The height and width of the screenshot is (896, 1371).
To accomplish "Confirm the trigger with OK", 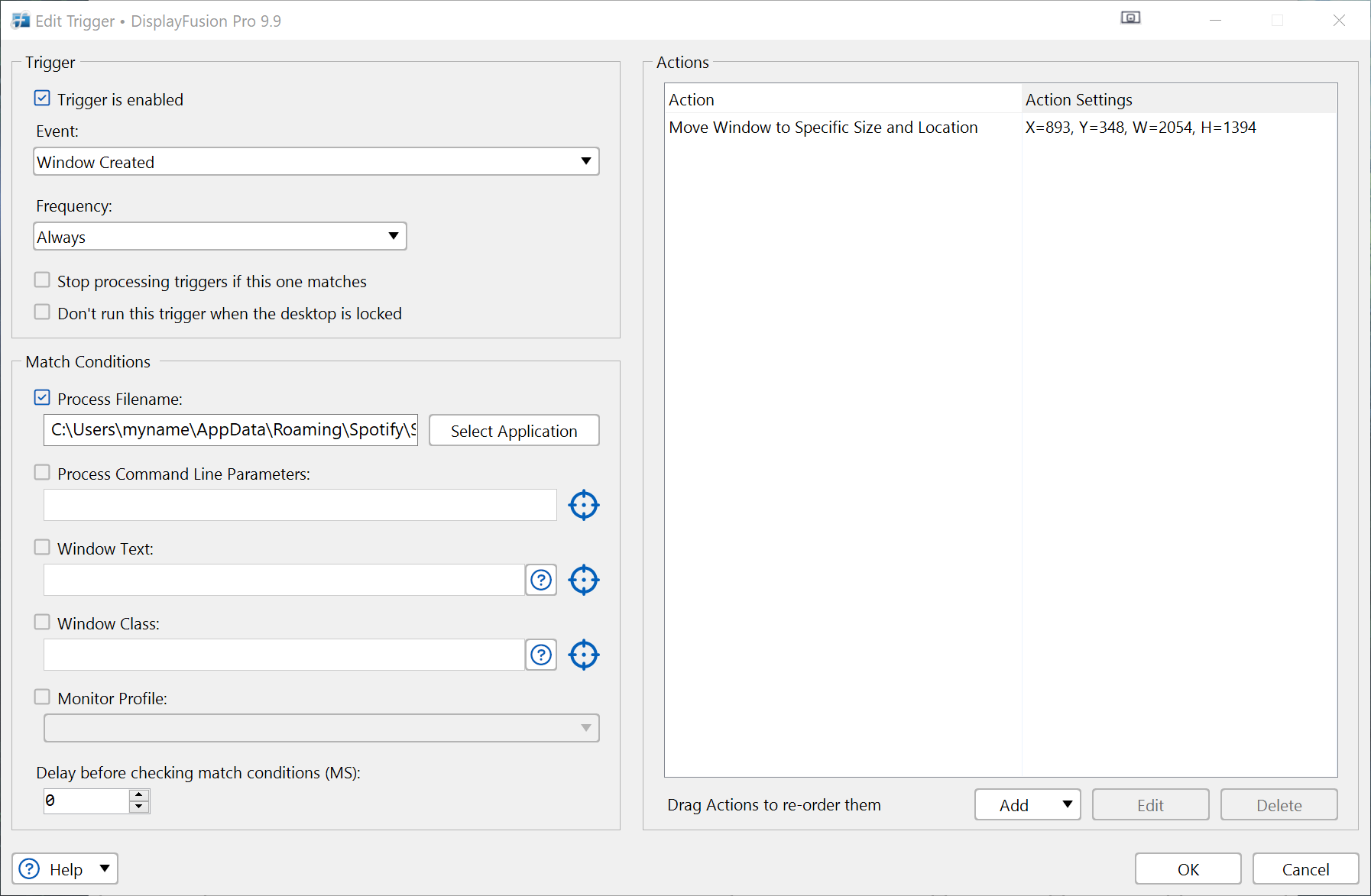I will pyautogui.click(x=1188, y=869).
